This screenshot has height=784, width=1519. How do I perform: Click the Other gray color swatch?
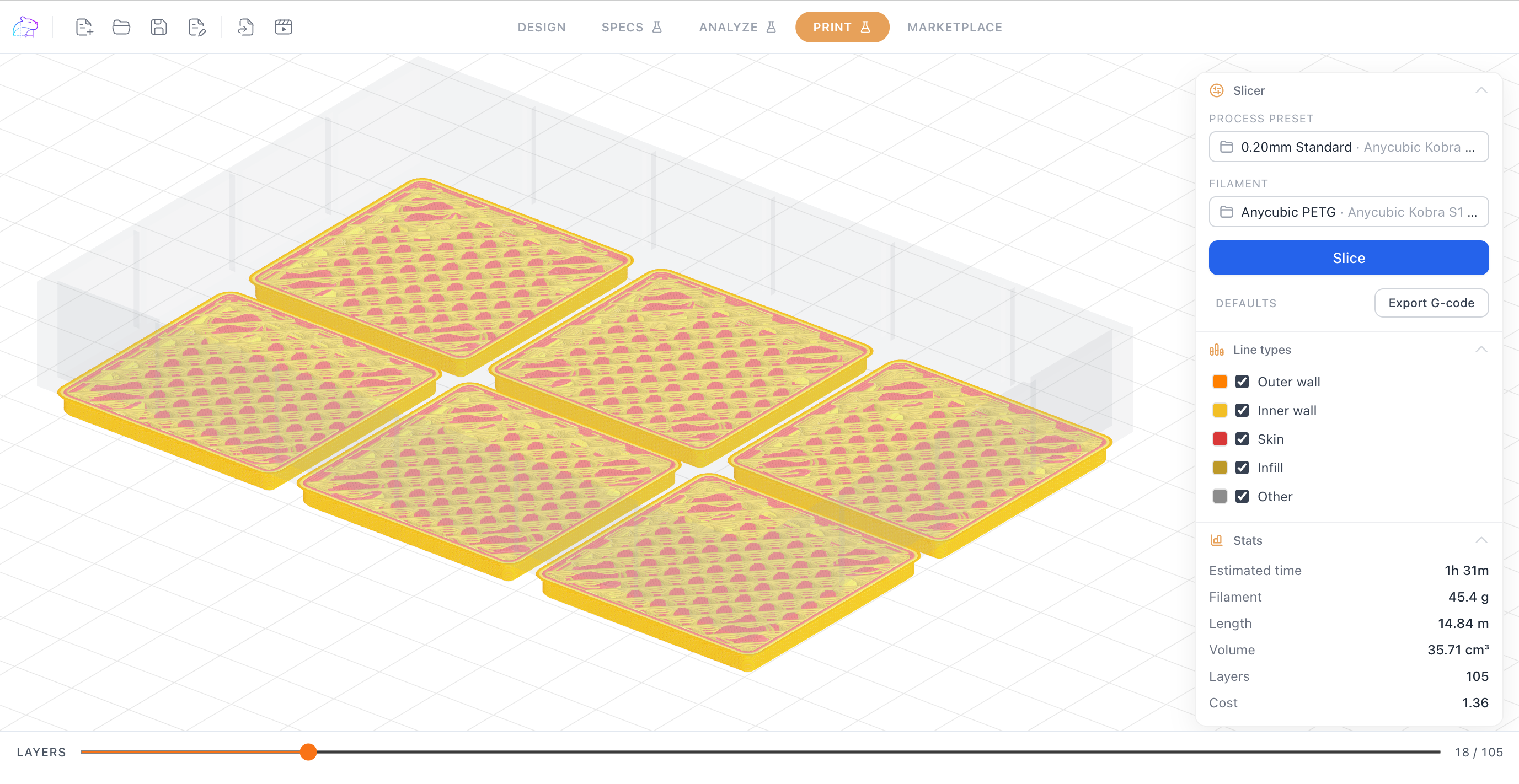tap(1220, 496)
